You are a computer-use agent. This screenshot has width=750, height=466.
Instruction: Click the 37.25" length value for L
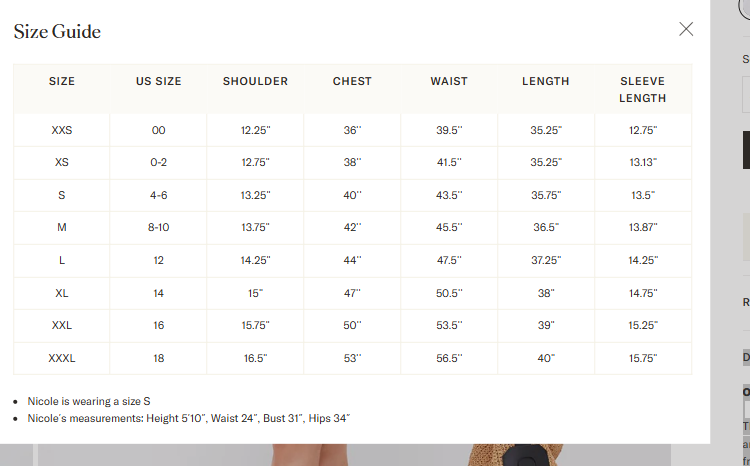coord(546,260)
